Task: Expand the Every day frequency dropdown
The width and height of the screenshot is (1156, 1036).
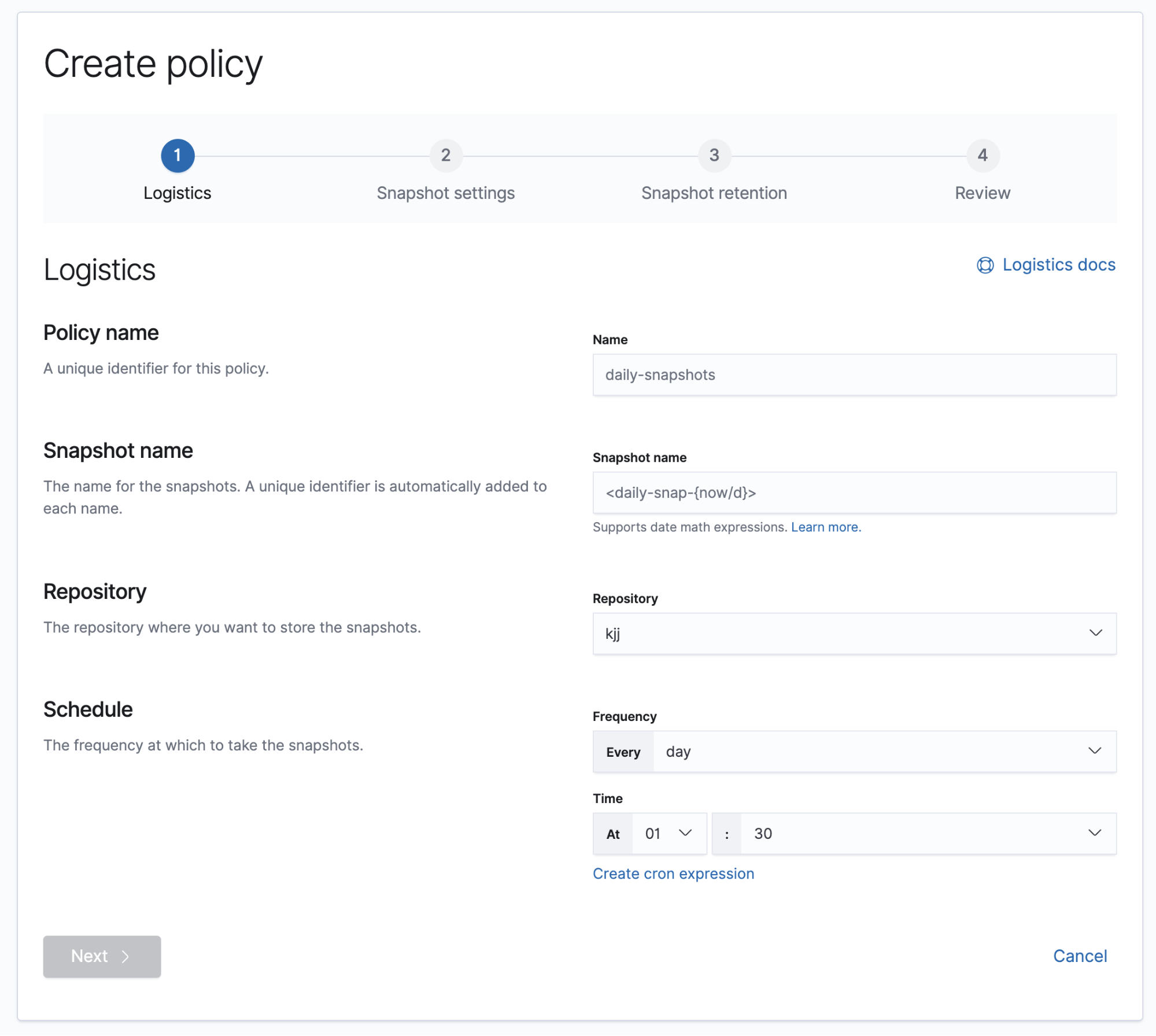Action: coord(867,752)
